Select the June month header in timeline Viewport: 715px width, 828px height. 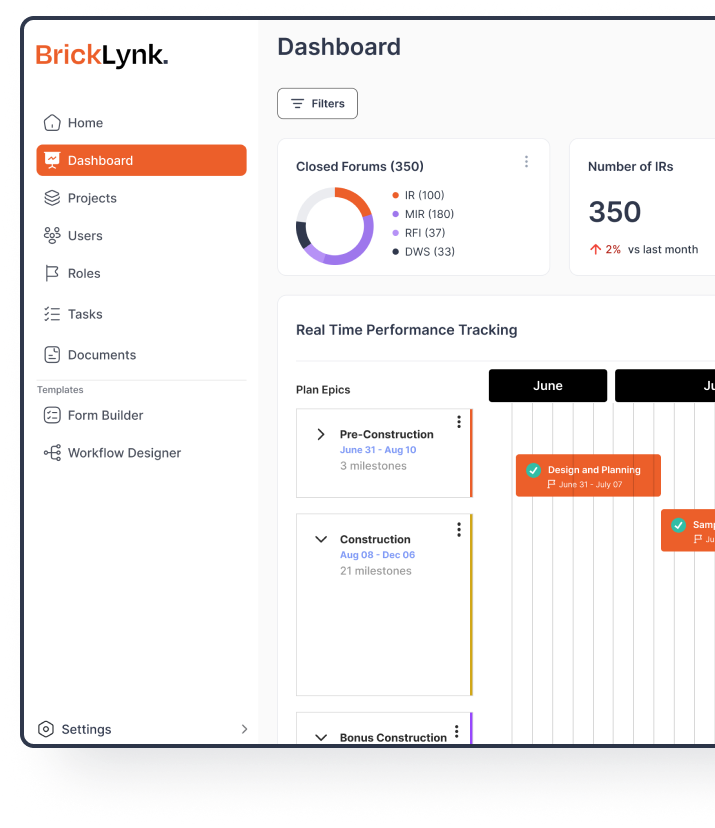click(547, 386)
